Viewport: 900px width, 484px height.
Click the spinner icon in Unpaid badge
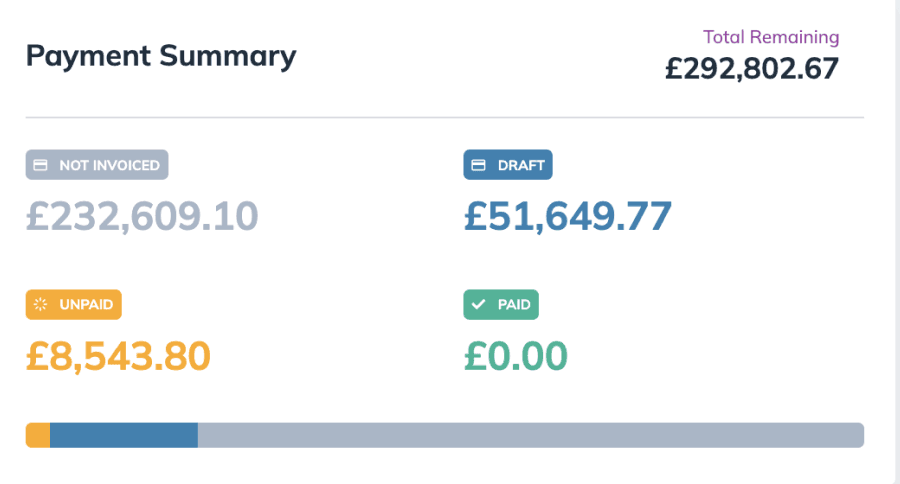pyautogui.click(x=41, y=305)
